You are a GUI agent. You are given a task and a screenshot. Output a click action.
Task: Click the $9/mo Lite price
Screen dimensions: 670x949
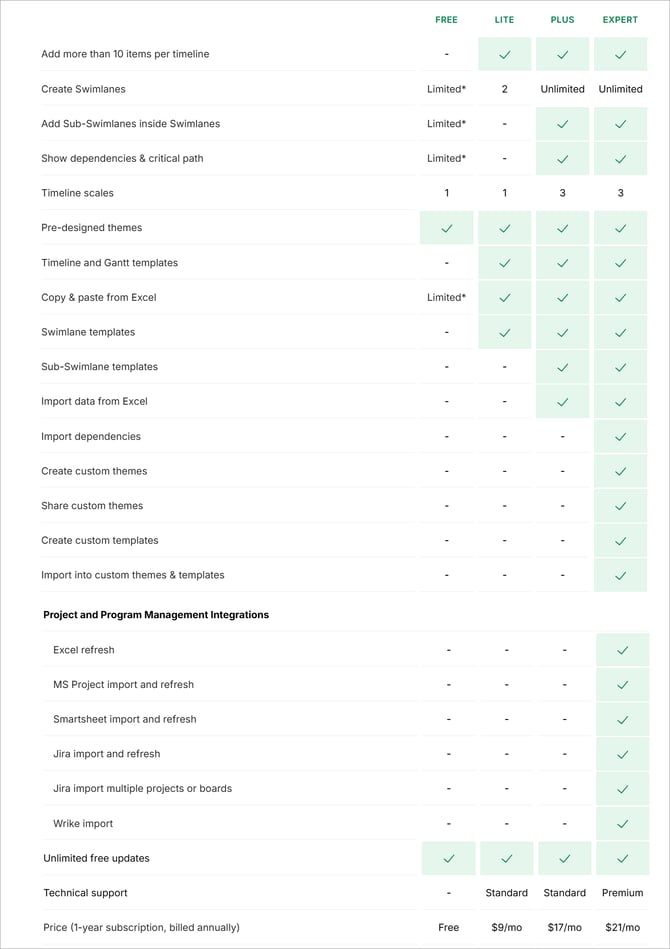coord(507,927)
